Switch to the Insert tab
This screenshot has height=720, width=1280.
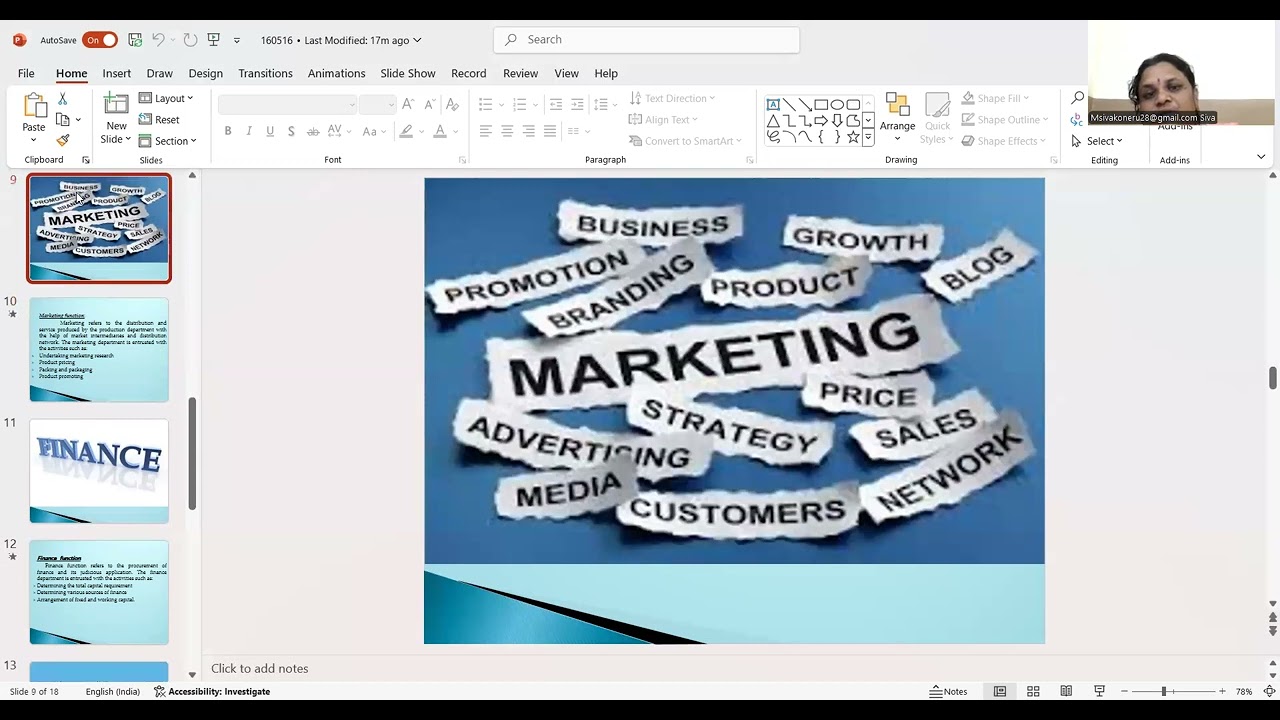(x=116, y=73)
